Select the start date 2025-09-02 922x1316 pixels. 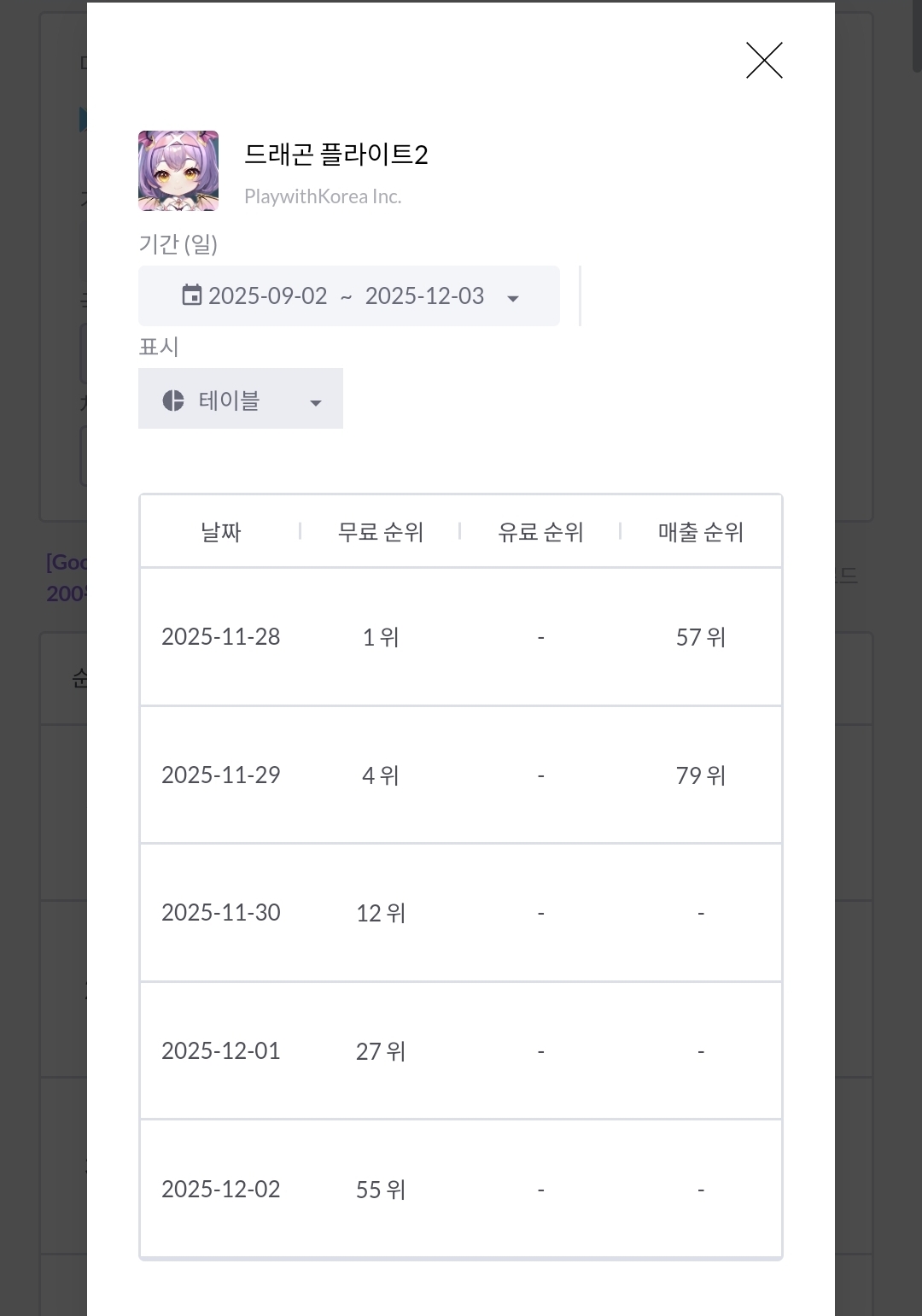(x=268, y=296)
